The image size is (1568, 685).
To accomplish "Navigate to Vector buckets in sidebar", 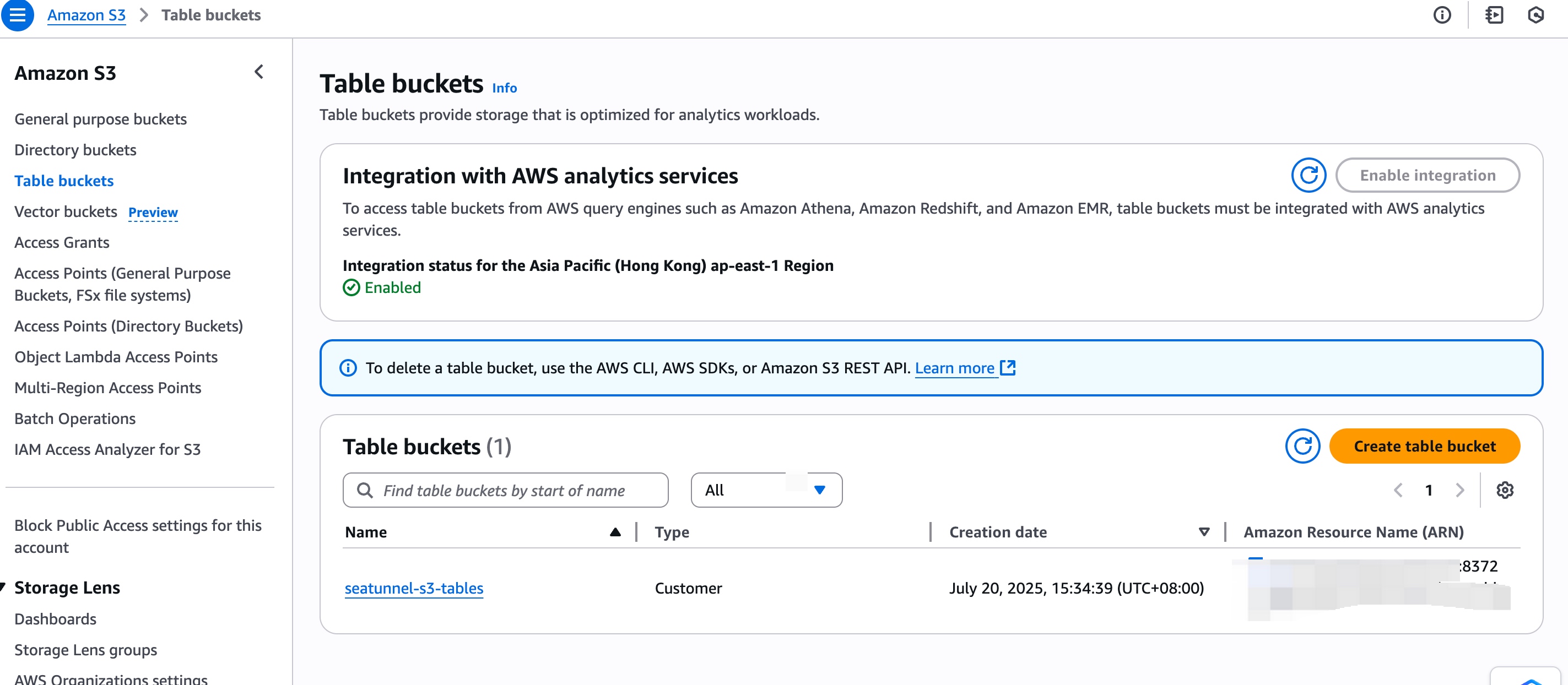I will coord(66,211).
